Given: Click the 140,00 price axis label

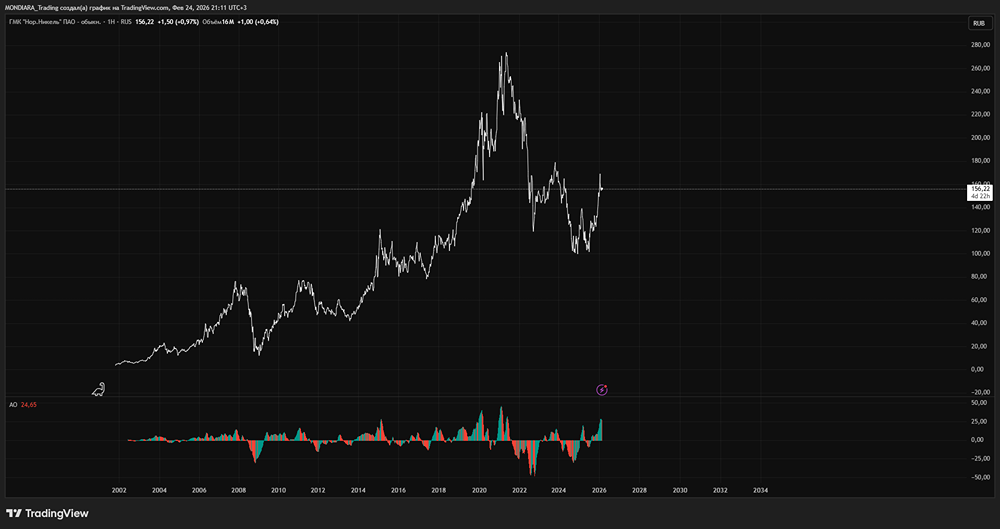Looking at the screenshot, I should (981, 207).
